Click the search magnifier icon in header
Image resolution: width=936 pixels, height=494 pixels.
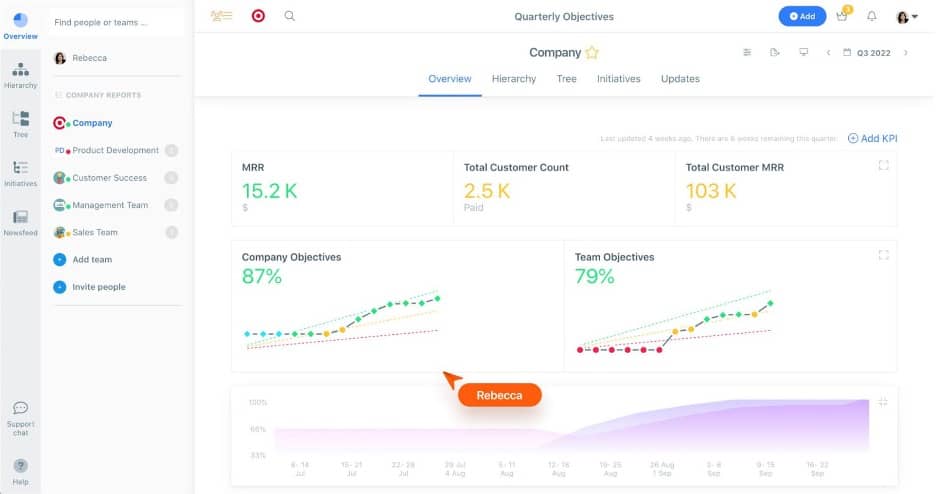pos(290,16)
